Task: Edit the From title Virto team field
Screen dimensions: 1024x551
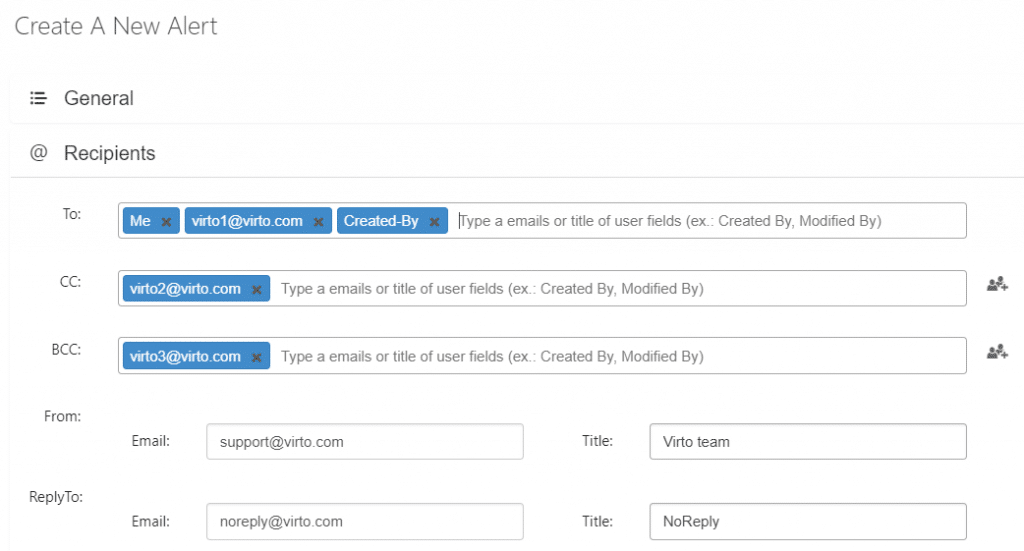Action: pos(808,441)
